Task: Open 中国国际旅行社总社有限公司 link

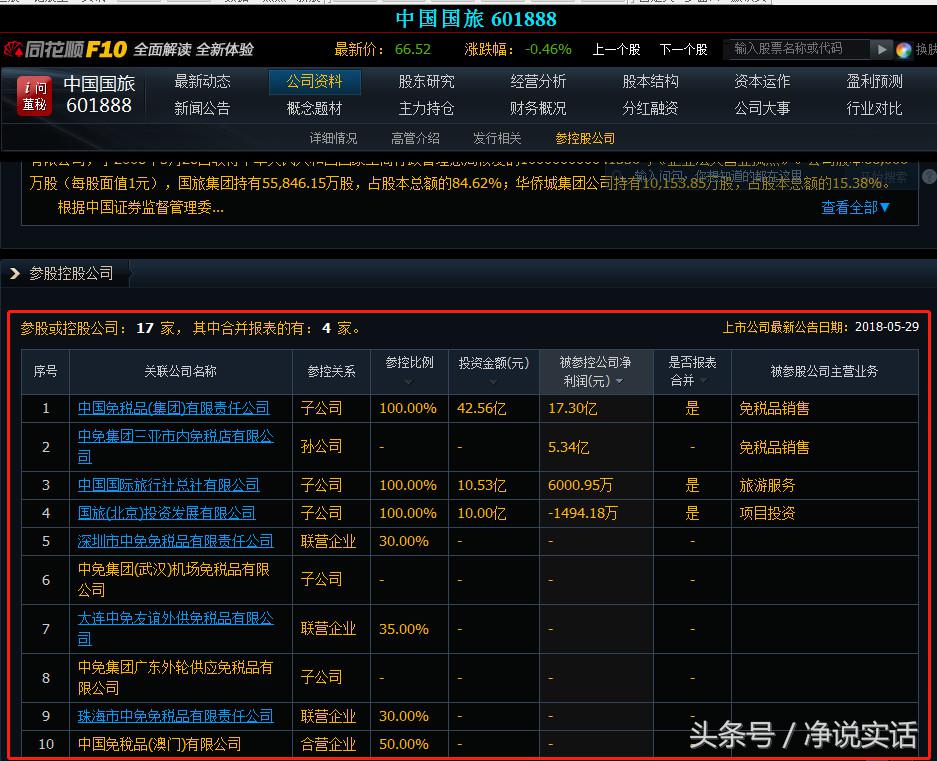Action: (169, 485)
